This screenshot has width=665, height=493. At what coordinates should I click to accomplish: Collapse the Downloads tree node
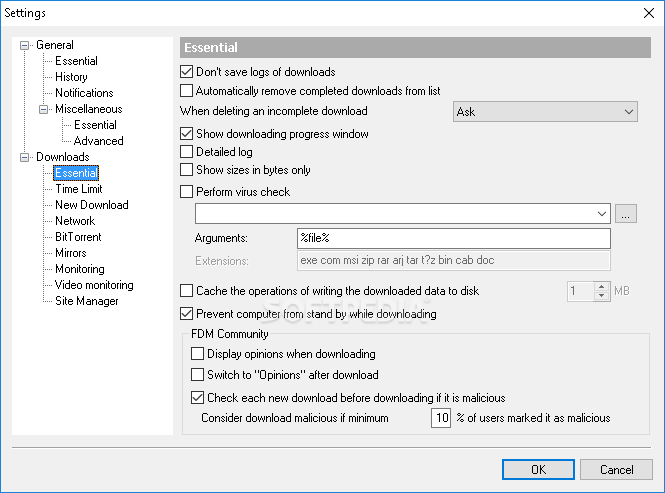25,157
